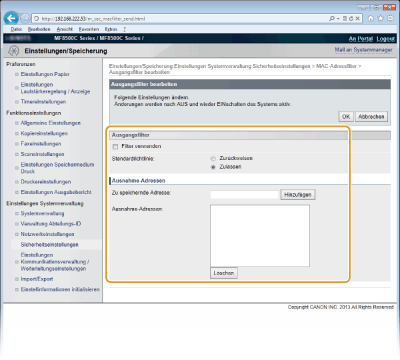Click the search magnifier in address bar
The image size is (400, 360).
pos(331,19)
